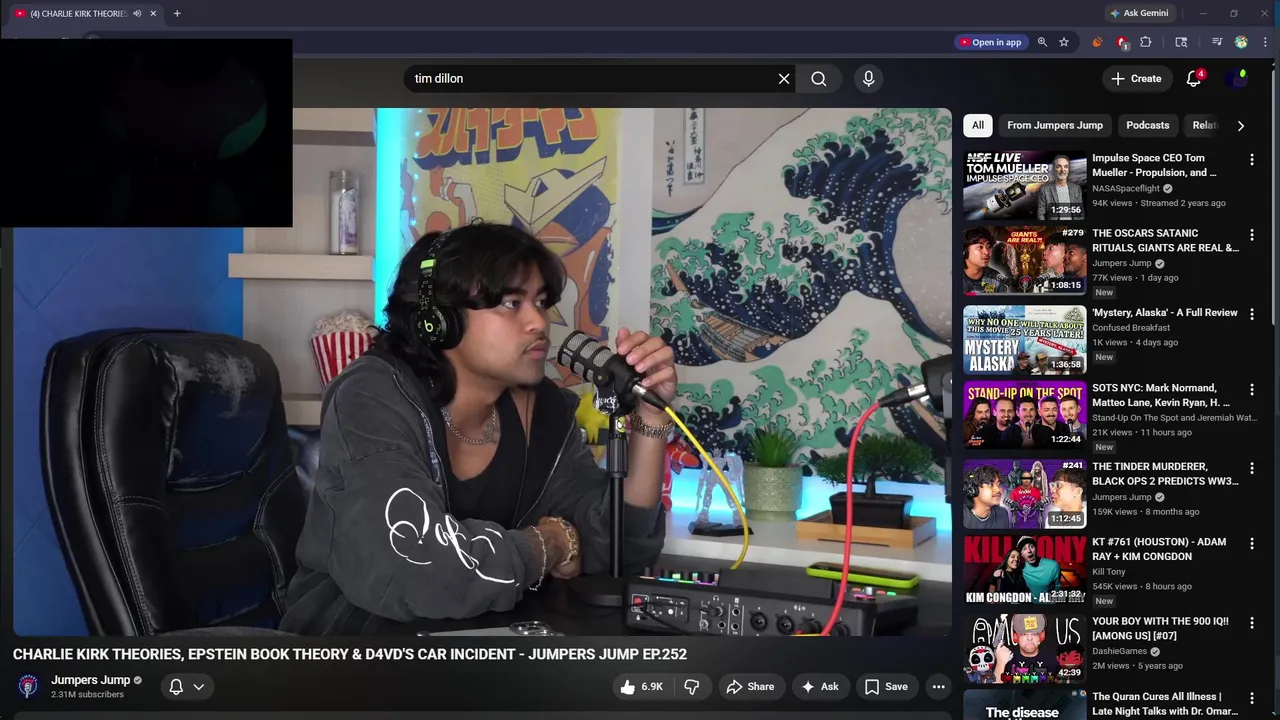This screenshot has height=720, width=1280.
Task: Open The Tinder Murderer #241 thumbnail
Action: 1024,493
